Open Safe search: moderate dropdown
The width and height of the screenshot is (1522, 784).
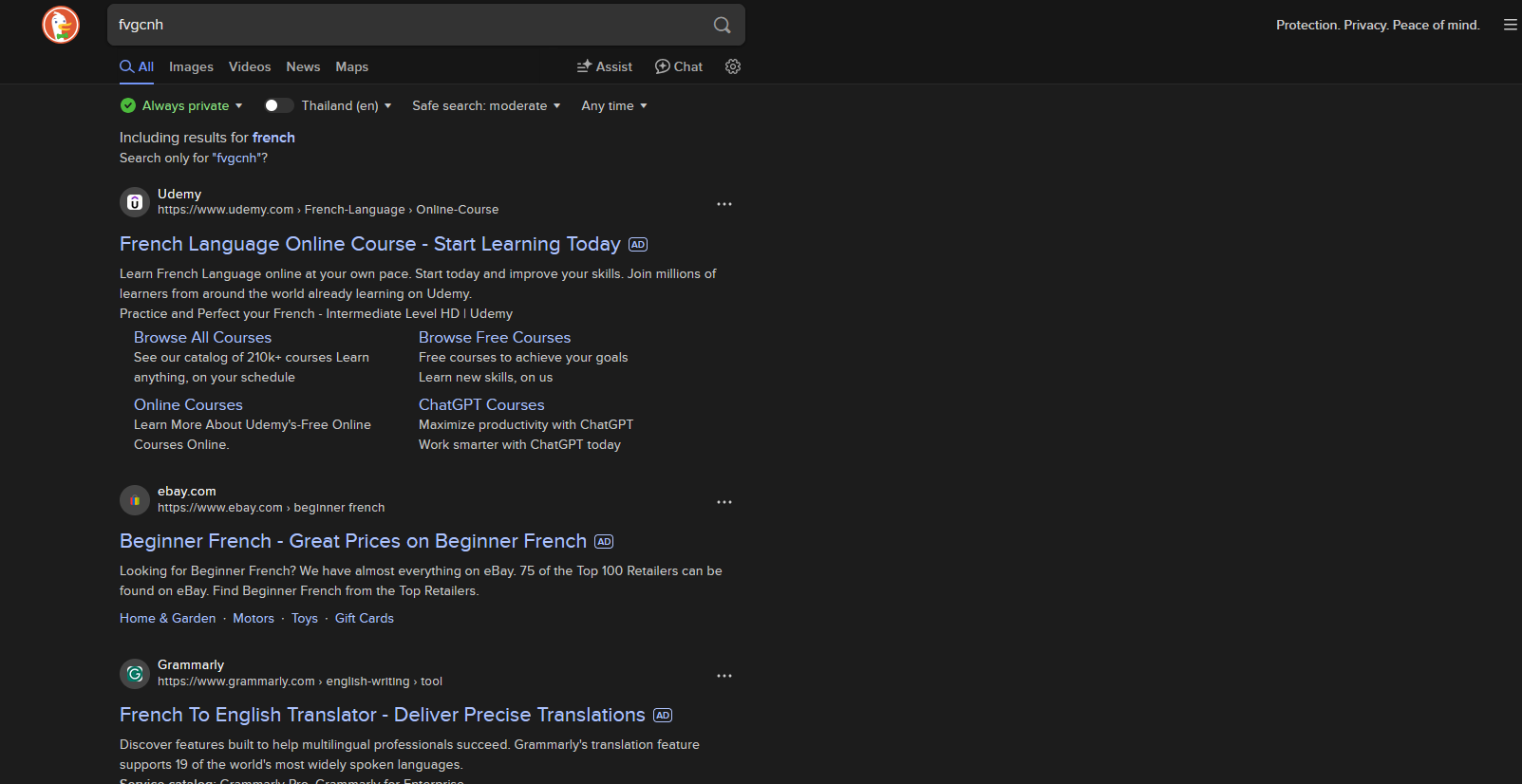coord(486,105)
